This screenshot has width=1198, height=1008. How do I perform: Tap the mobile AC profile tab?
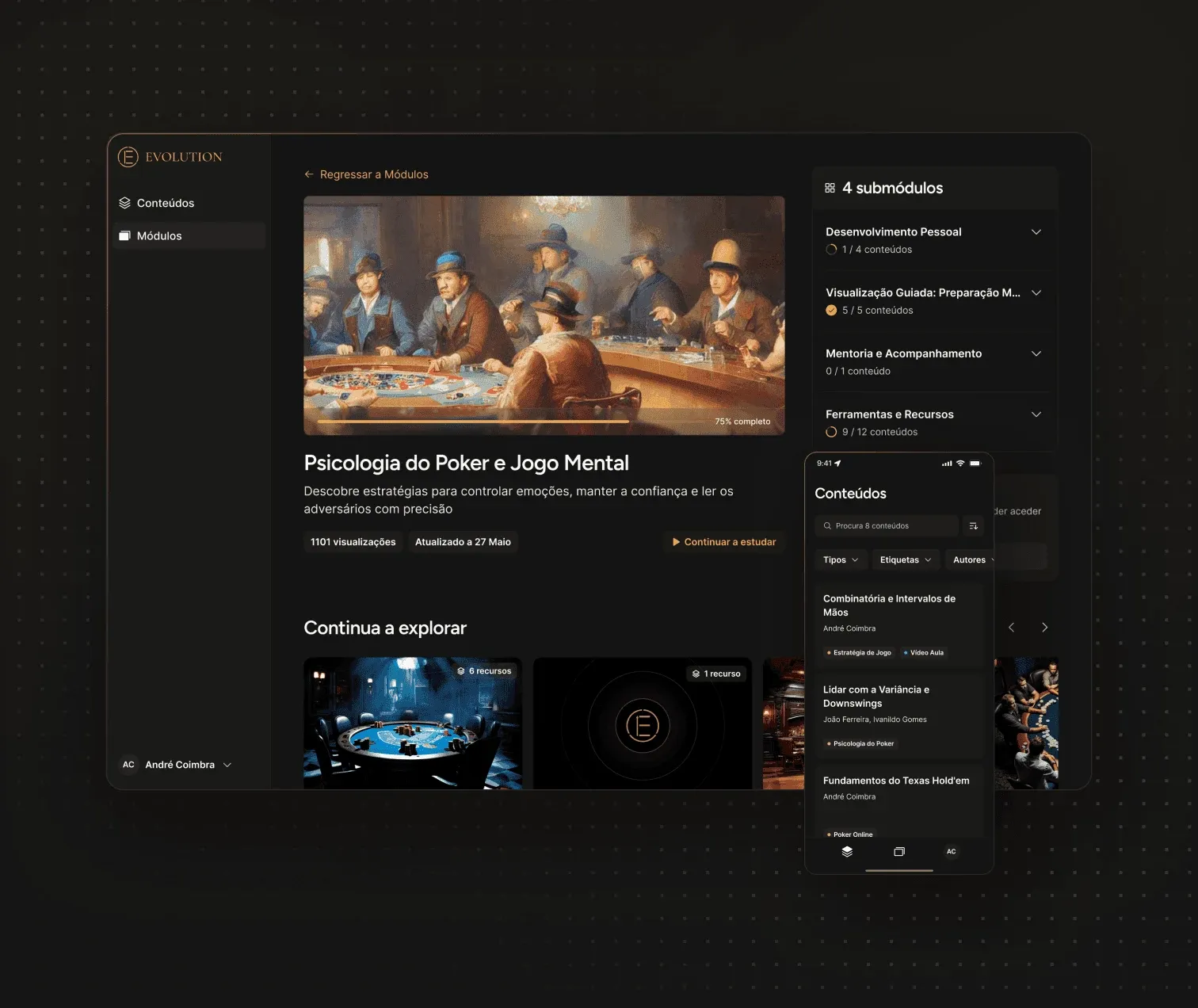pos(952,852)
